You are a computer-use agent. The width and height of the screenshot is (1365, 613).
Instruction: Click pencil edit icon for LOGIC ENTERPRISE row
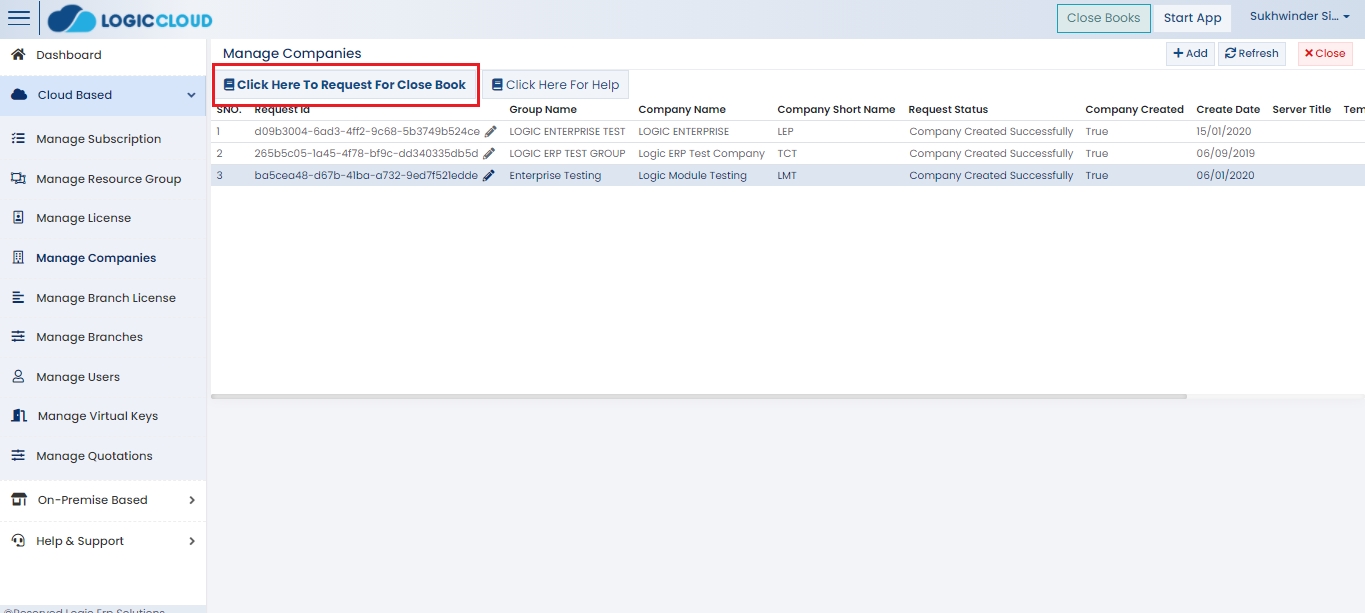490,132
